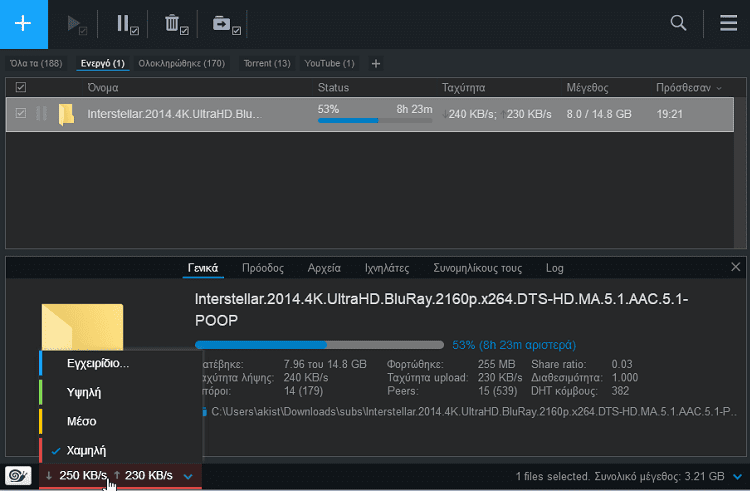
Task: Open the Αρχεία details tab
Action: pos(324,268)
